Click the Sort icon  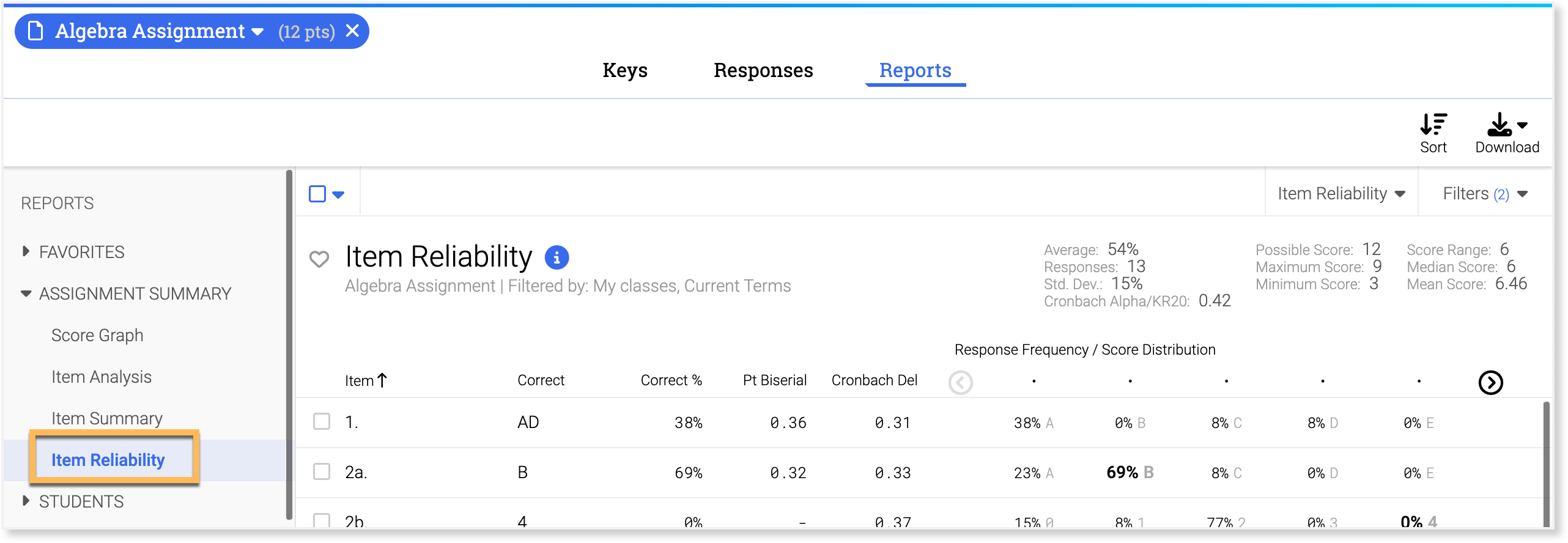tap(1433, 125)
